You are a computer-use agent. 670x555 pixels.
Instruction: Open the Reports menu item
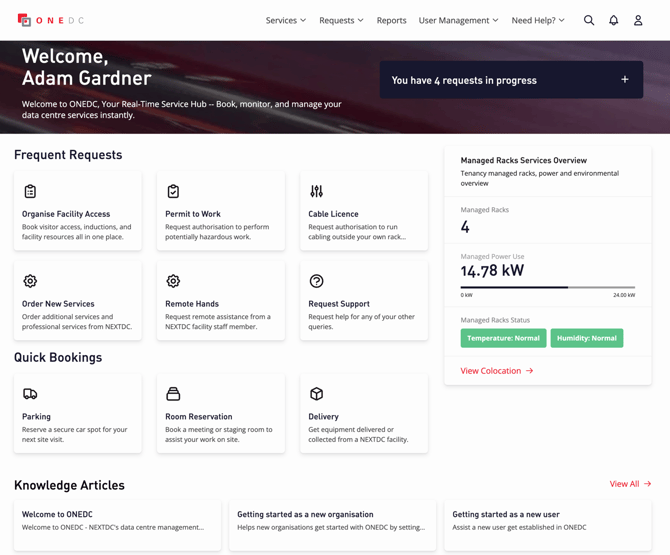[x=391, y=20]
